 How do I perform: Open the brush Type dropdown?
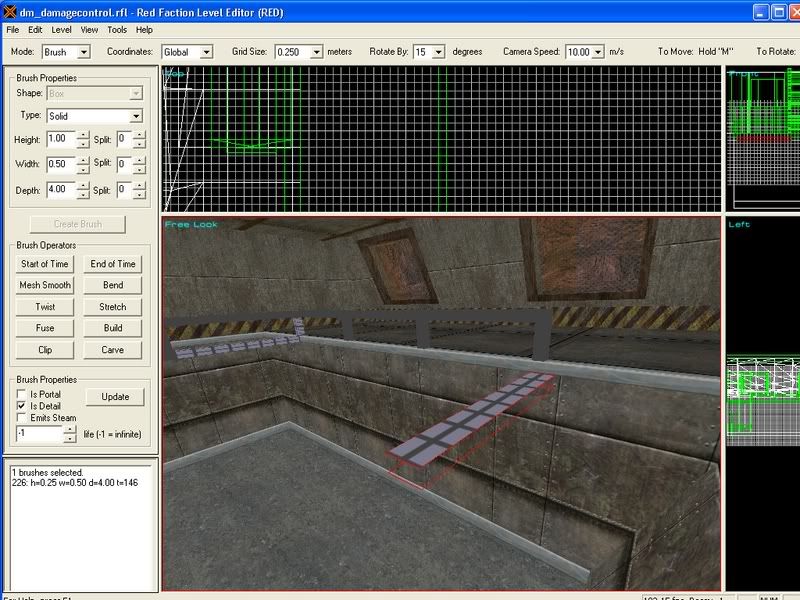click(x=94, y=116)
